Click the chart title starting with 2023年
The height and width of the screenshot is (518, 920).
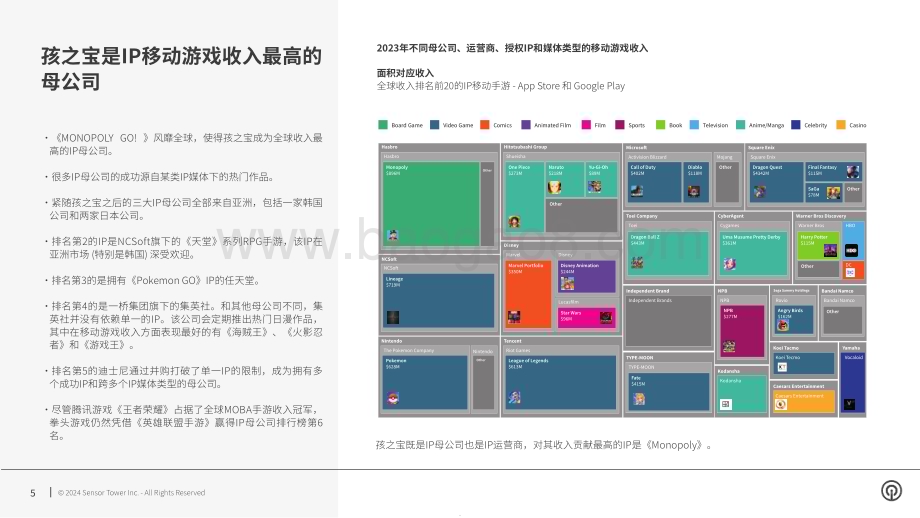point(512,48)
